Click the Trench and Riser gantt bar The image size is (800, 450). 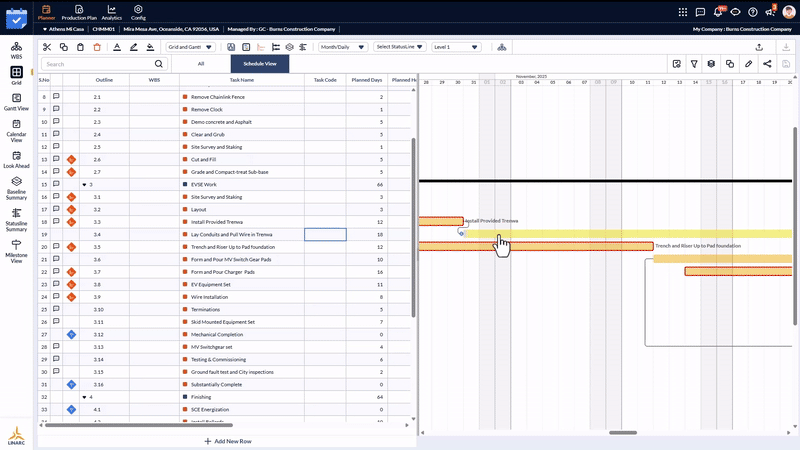[536, 246]
